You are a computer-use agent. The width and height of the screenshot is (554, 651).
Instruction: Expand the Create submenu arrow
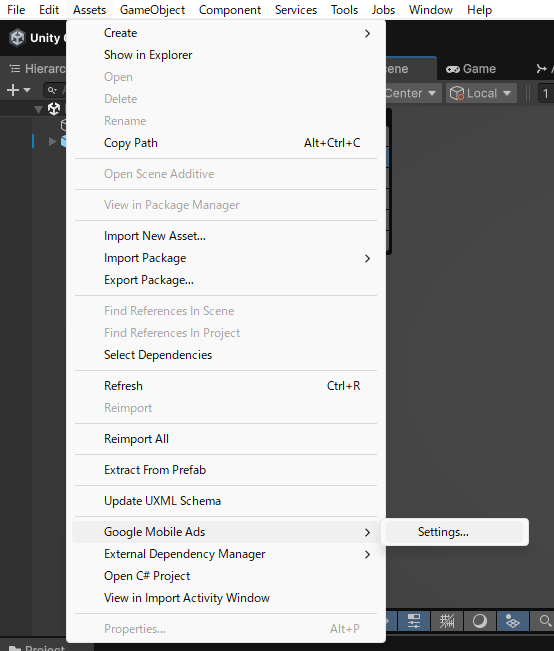click(x=367, y=33)
